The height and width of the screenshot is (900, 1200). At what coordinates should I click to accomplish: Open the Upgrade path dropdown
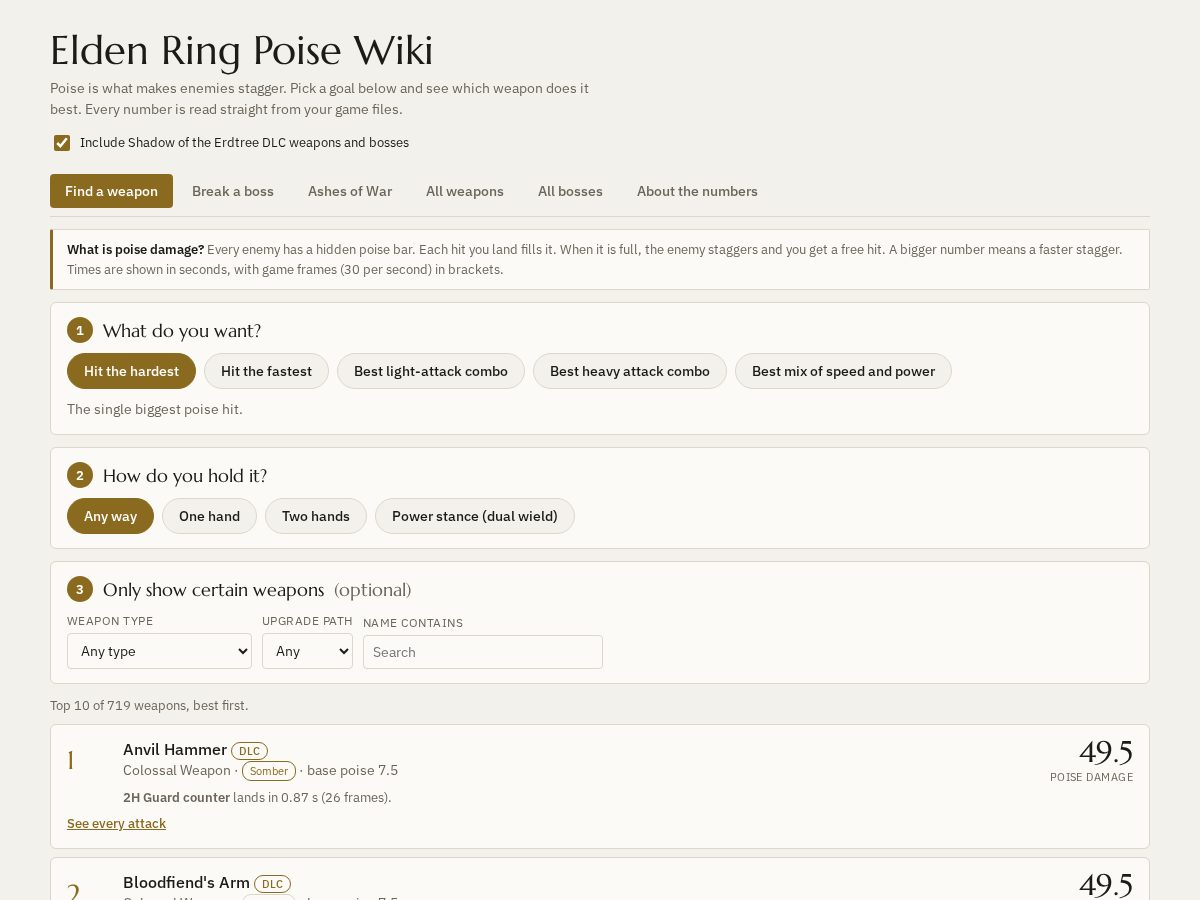tap(307, 651)
